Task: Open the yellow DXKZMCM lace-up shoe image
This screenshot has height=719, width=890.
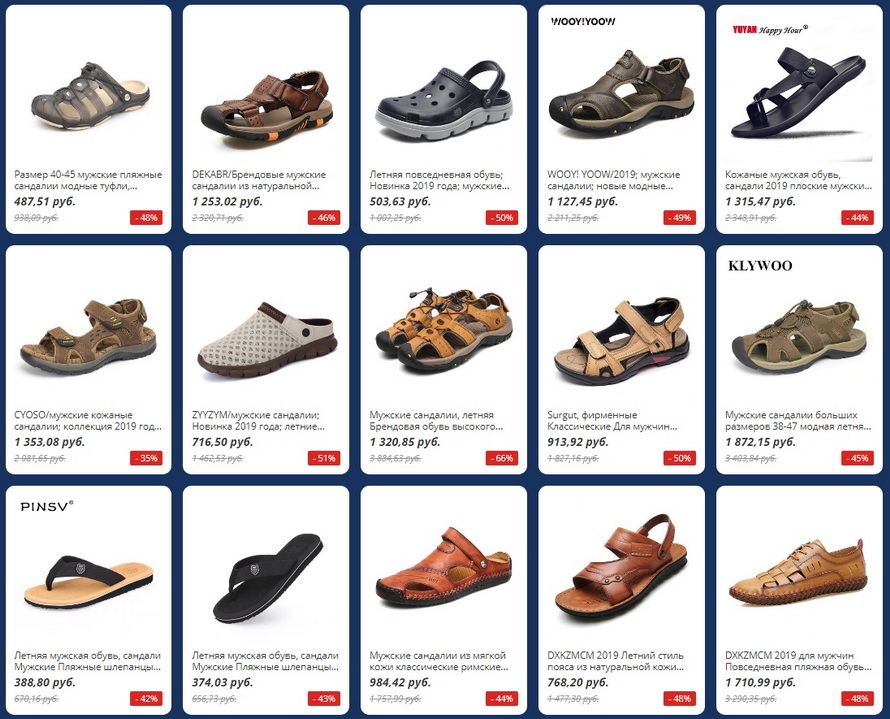Action: [798, 571]
